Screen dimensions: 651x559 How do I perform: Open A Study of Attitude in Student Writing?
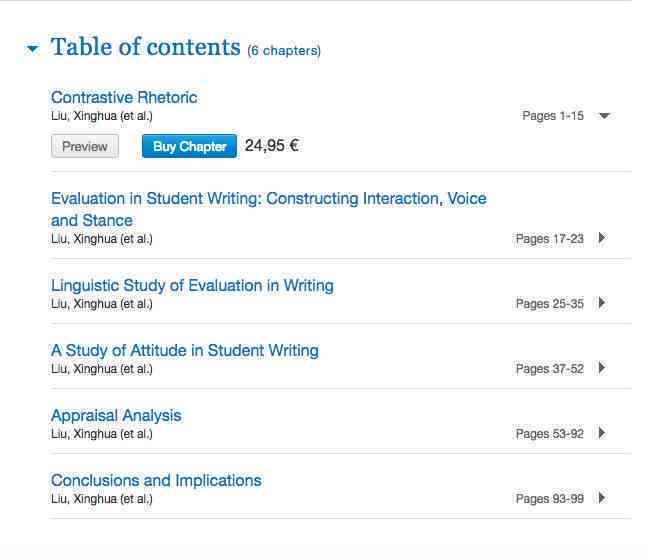pyautogui.click(x=185, y=351)
